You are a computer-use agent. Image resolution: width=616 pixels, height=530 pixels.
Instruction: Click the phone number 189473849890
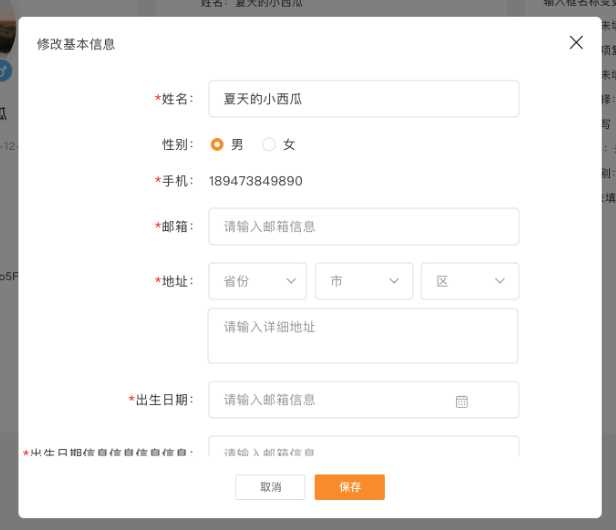point(255,181)
